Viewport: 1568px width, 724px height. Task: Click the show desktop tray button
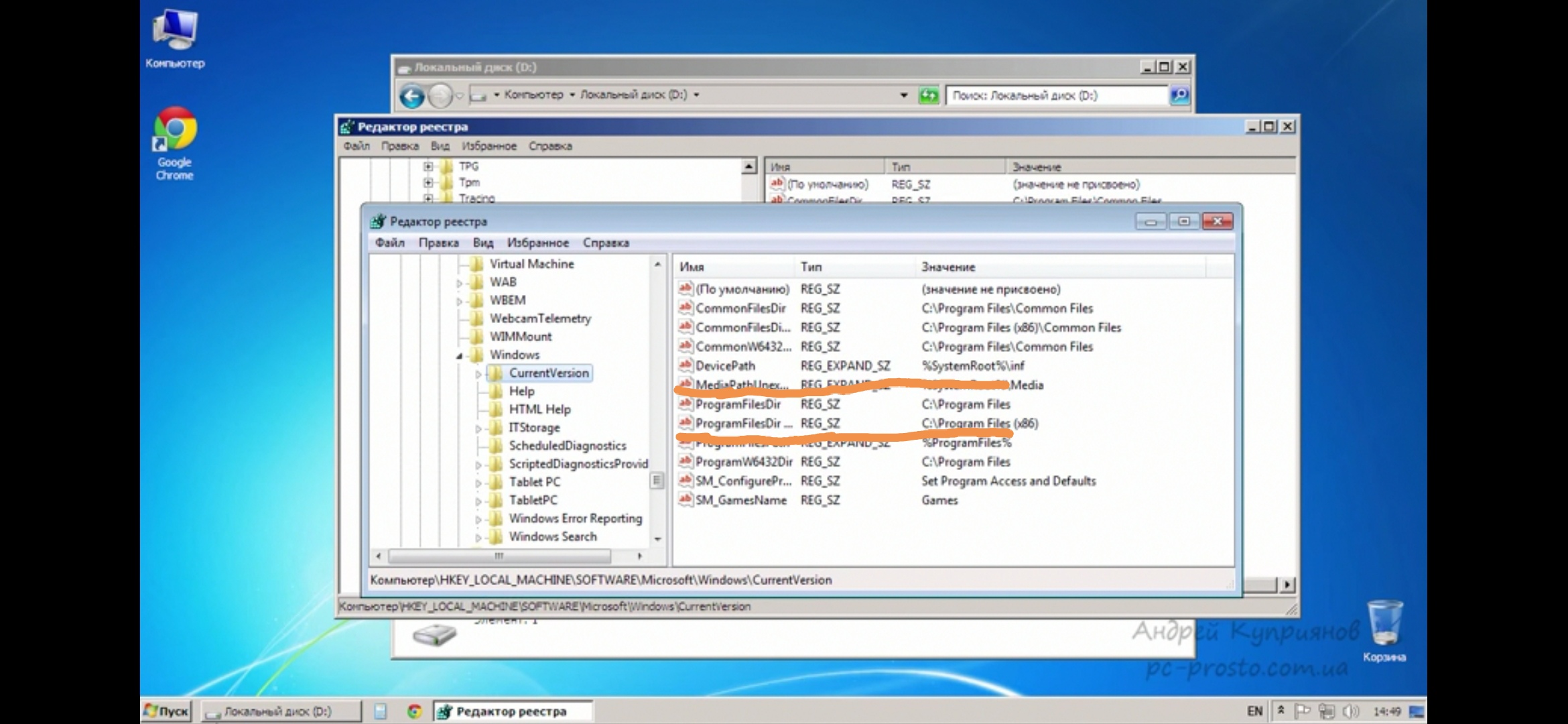point(1417,711)
